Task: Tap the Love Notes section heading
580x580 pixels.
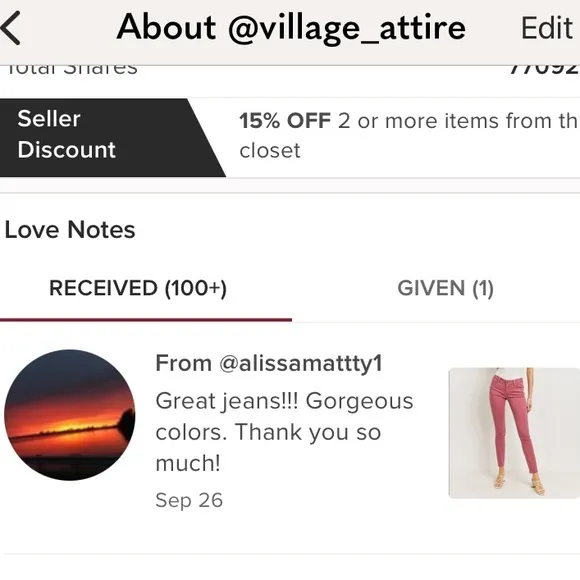Action: [x=70, y=229]
